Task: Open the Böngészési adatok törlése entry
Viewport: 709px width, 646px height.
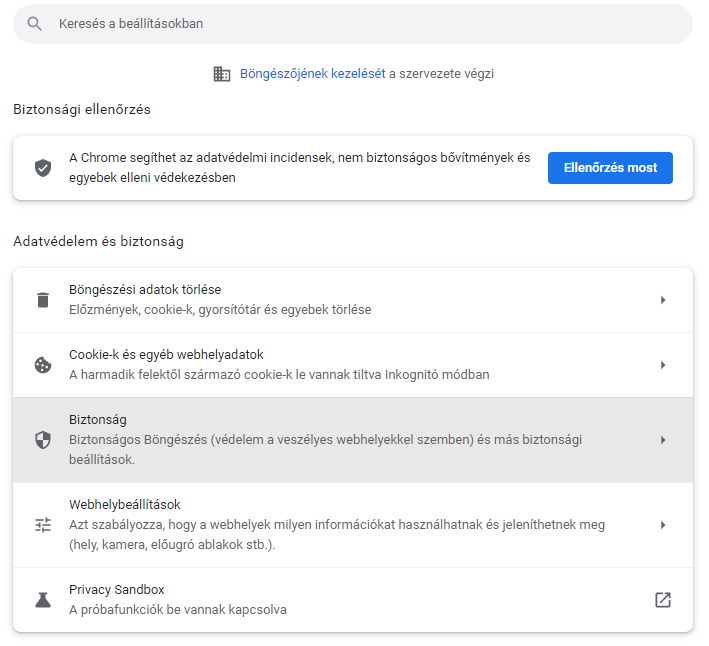Action: pyautogui.click(x=353, y=300)
